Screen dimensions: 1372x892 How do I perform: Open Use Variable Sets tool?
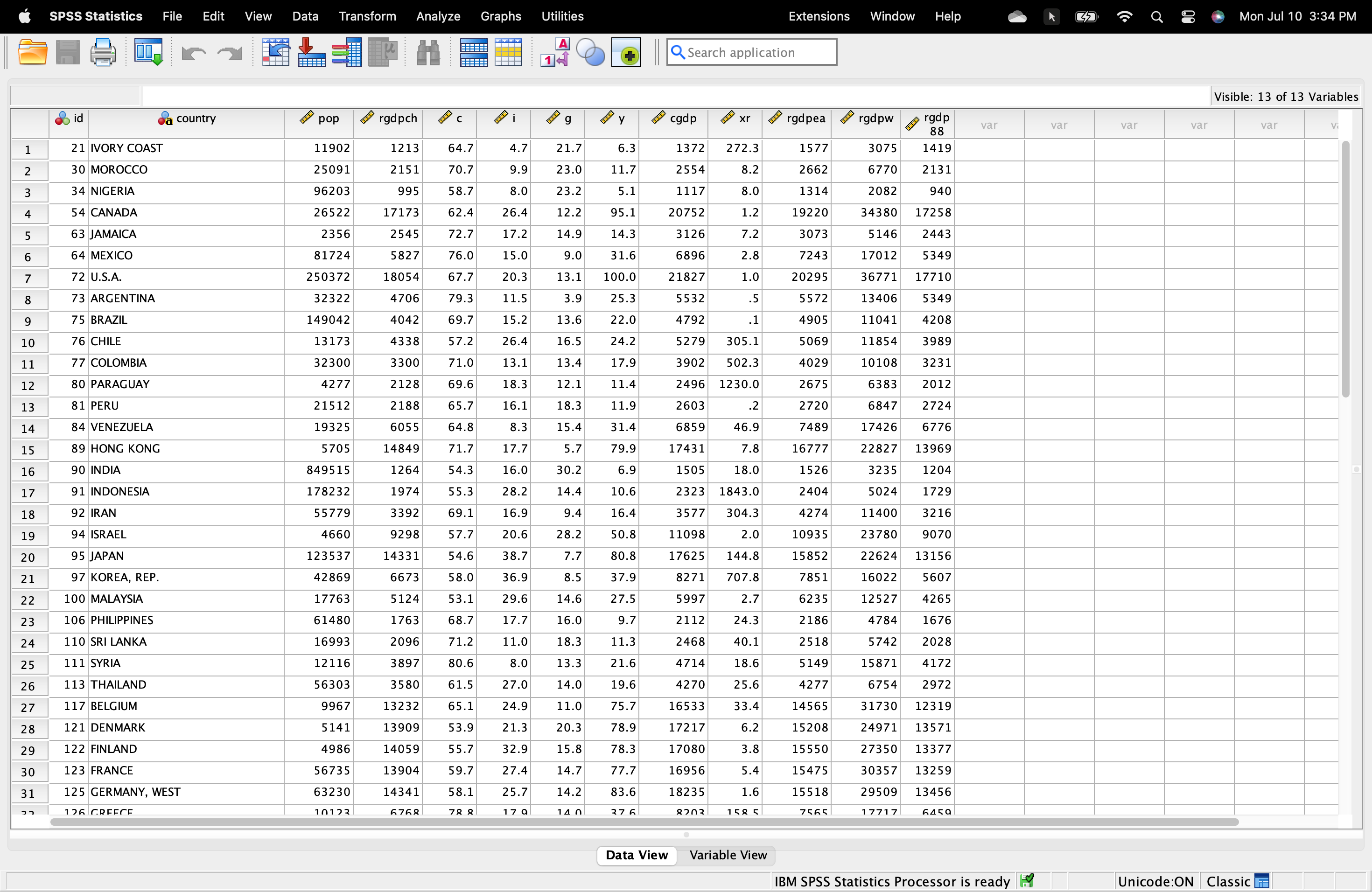coord(590,52)
